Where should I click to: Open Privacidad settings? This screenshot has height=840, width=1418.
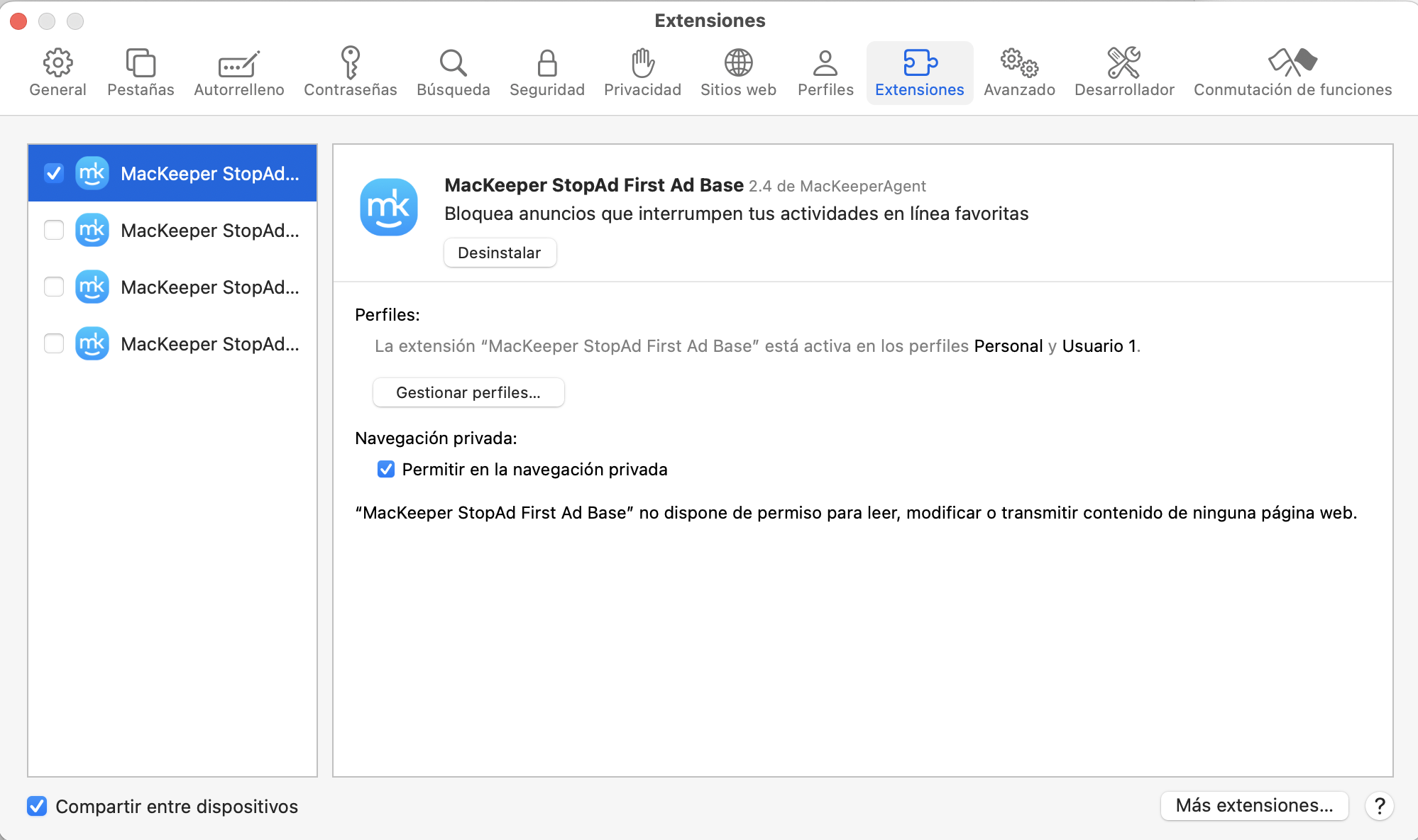(x=642, y=71)
